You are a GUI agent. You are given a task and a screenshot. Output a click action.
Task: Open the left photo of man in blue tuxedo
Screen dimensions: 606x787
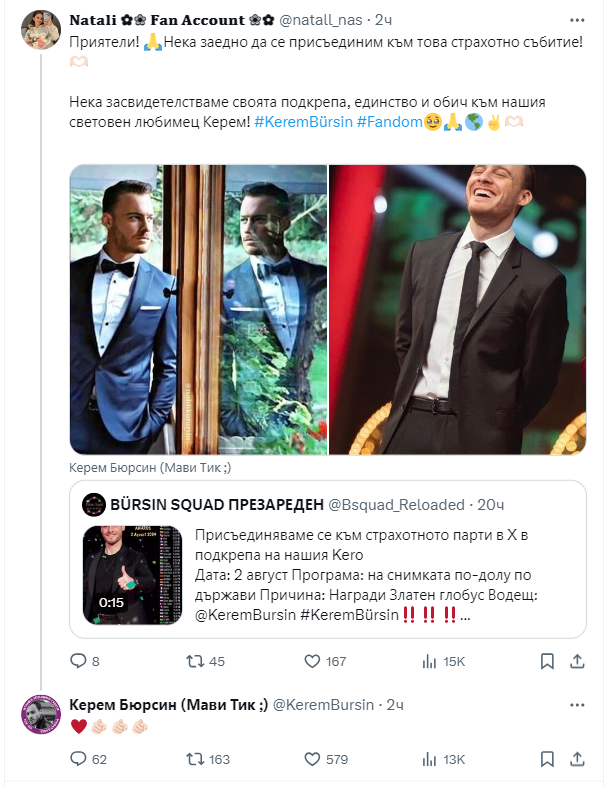tap(198, 309)
